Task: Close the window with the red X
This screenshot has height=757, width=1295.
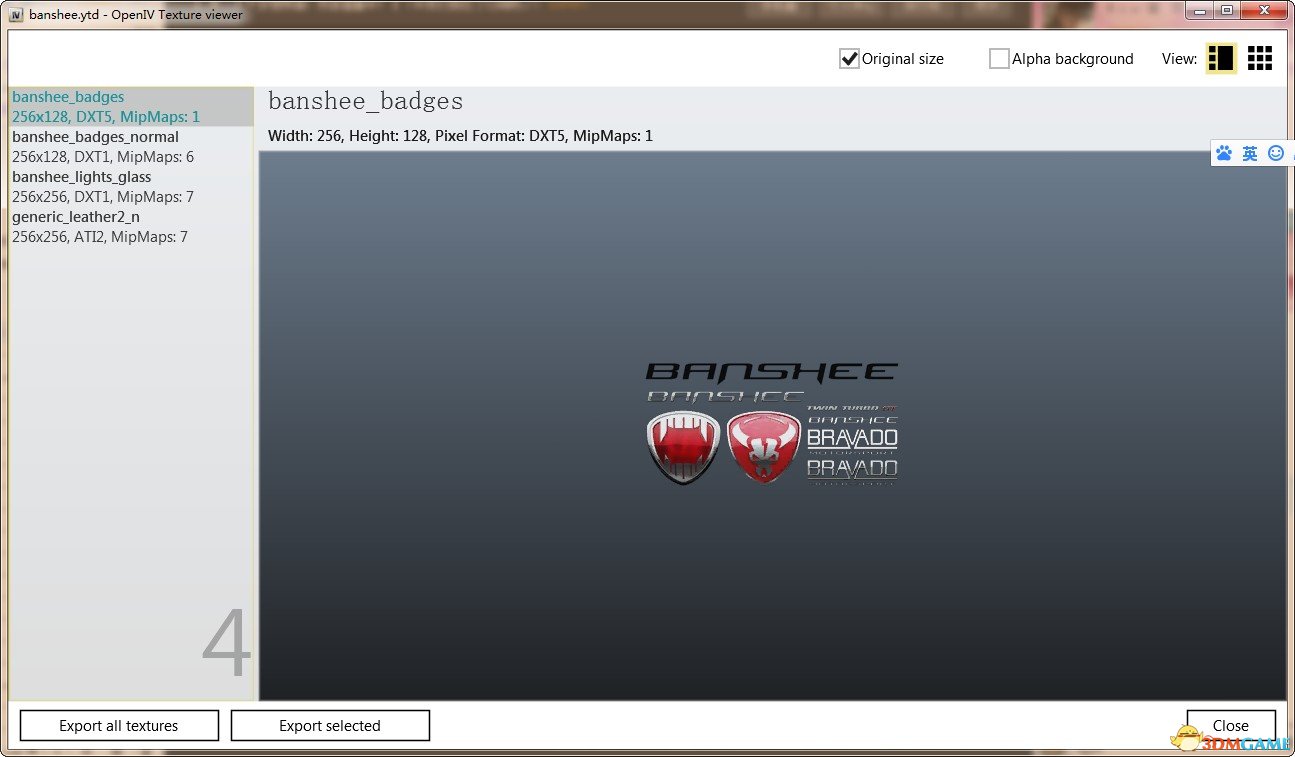Action: click(x=1263, y=11)
